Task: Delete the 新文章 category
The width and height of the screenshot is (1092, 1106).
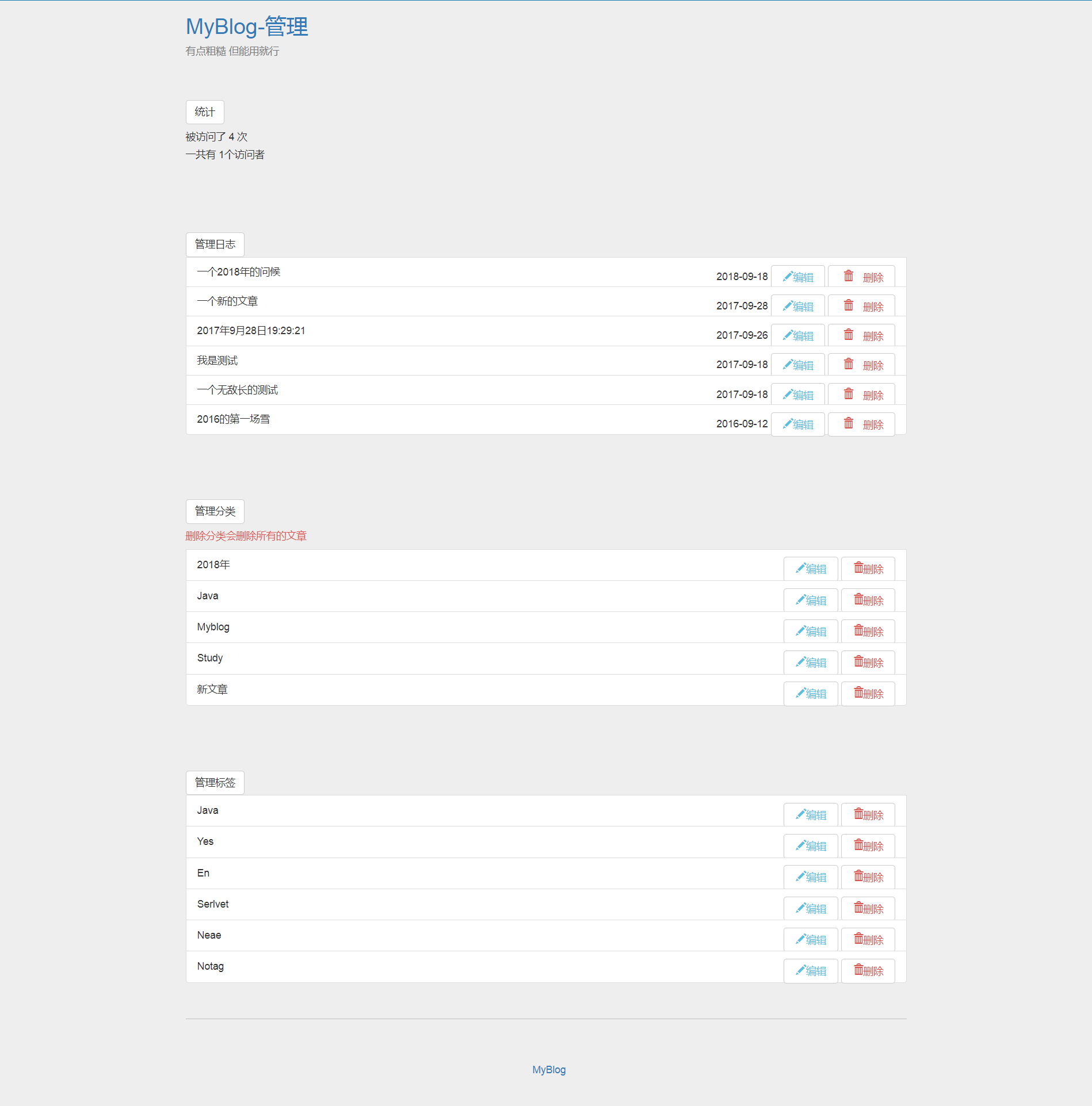Action: click(868, 694)
